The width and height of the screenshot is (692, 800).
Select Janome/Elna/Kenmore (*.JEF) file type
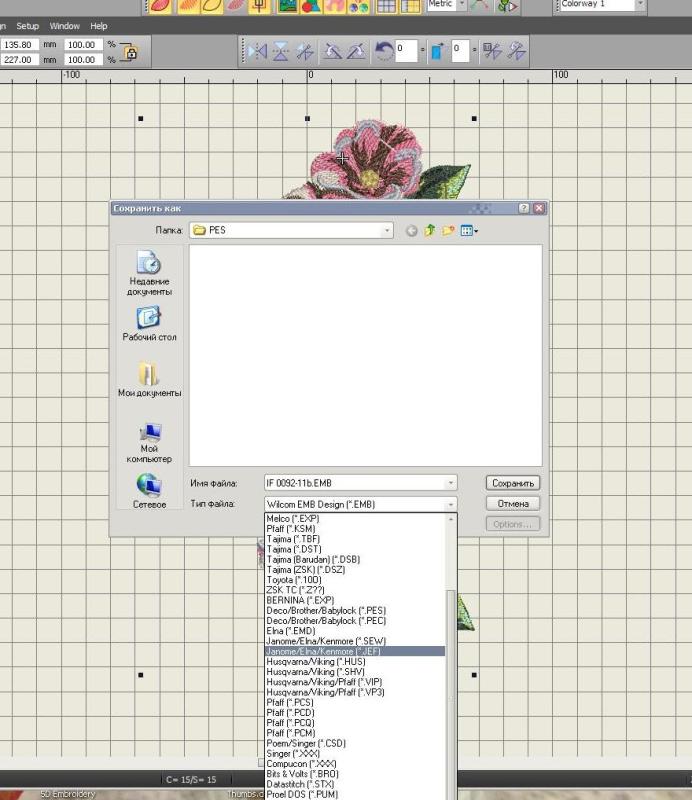click(354, 651)
